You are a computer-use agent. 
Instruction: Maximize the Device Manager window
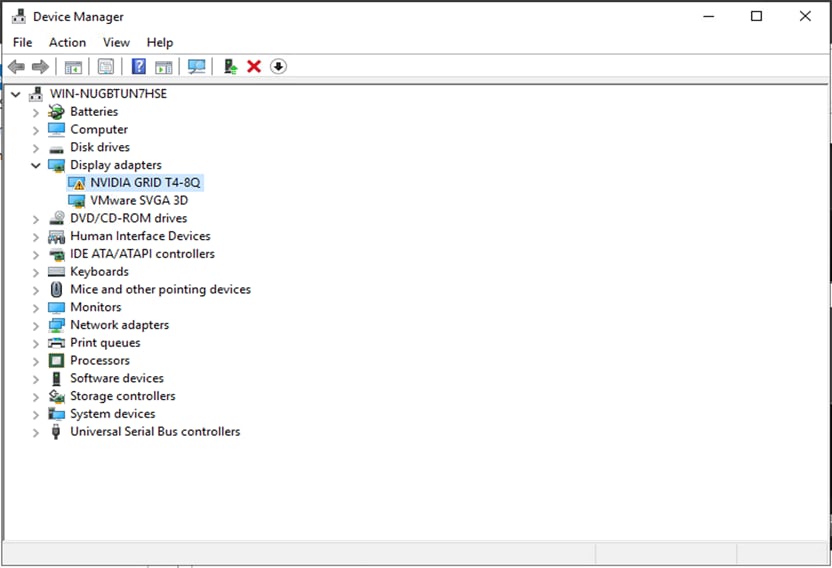tap(757, 16)
